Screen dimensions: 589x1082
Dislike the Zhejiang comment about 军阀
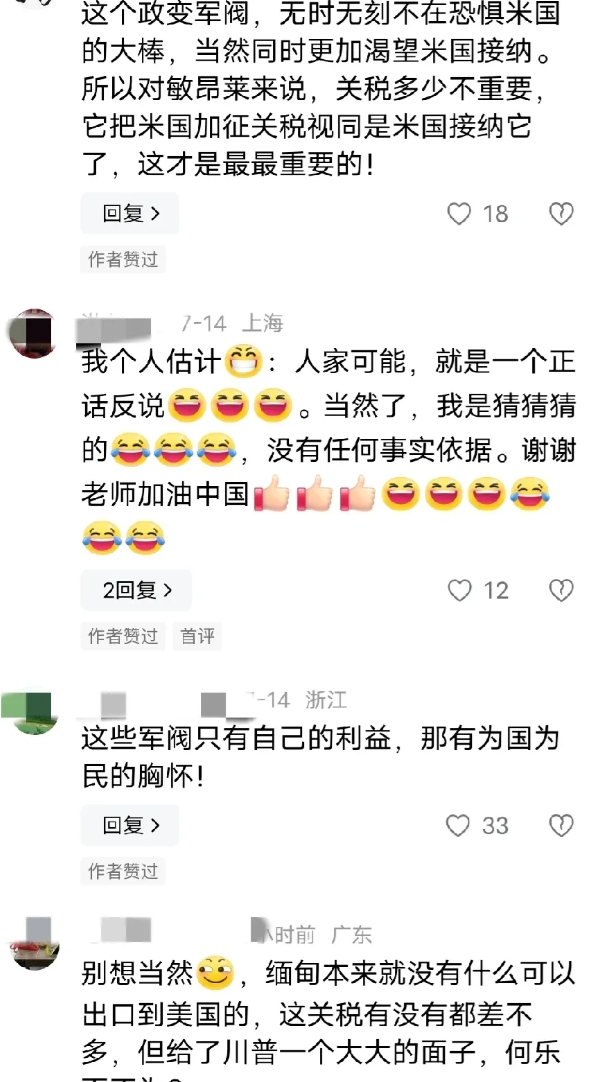click(x=561, y=825)
